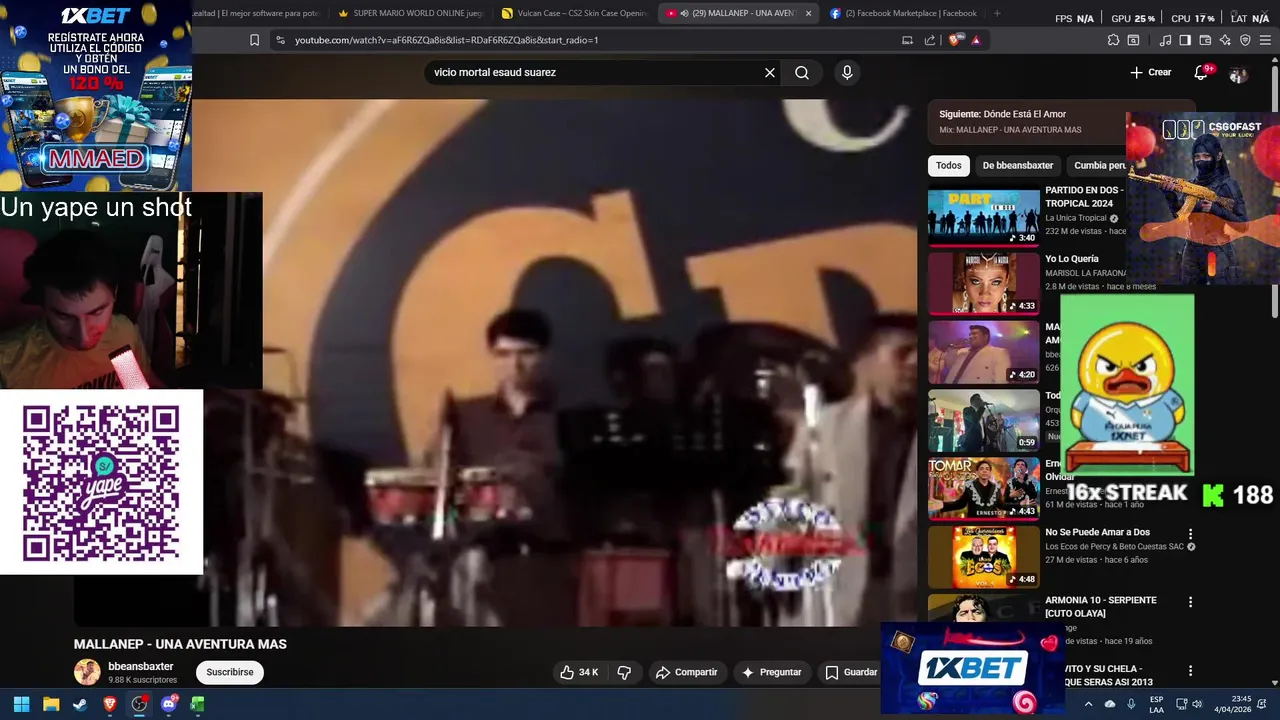Viewport: 1280px width, 720px height.
Task: Close the MALLANEP YouTube tab
Action: (x=808, y=13)
